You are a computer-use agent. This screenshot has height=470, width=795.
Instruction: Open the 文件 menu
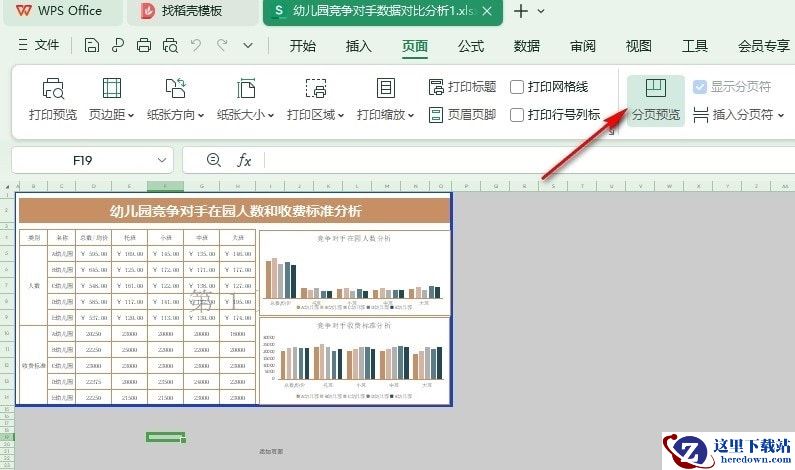[x=39, y=45]
